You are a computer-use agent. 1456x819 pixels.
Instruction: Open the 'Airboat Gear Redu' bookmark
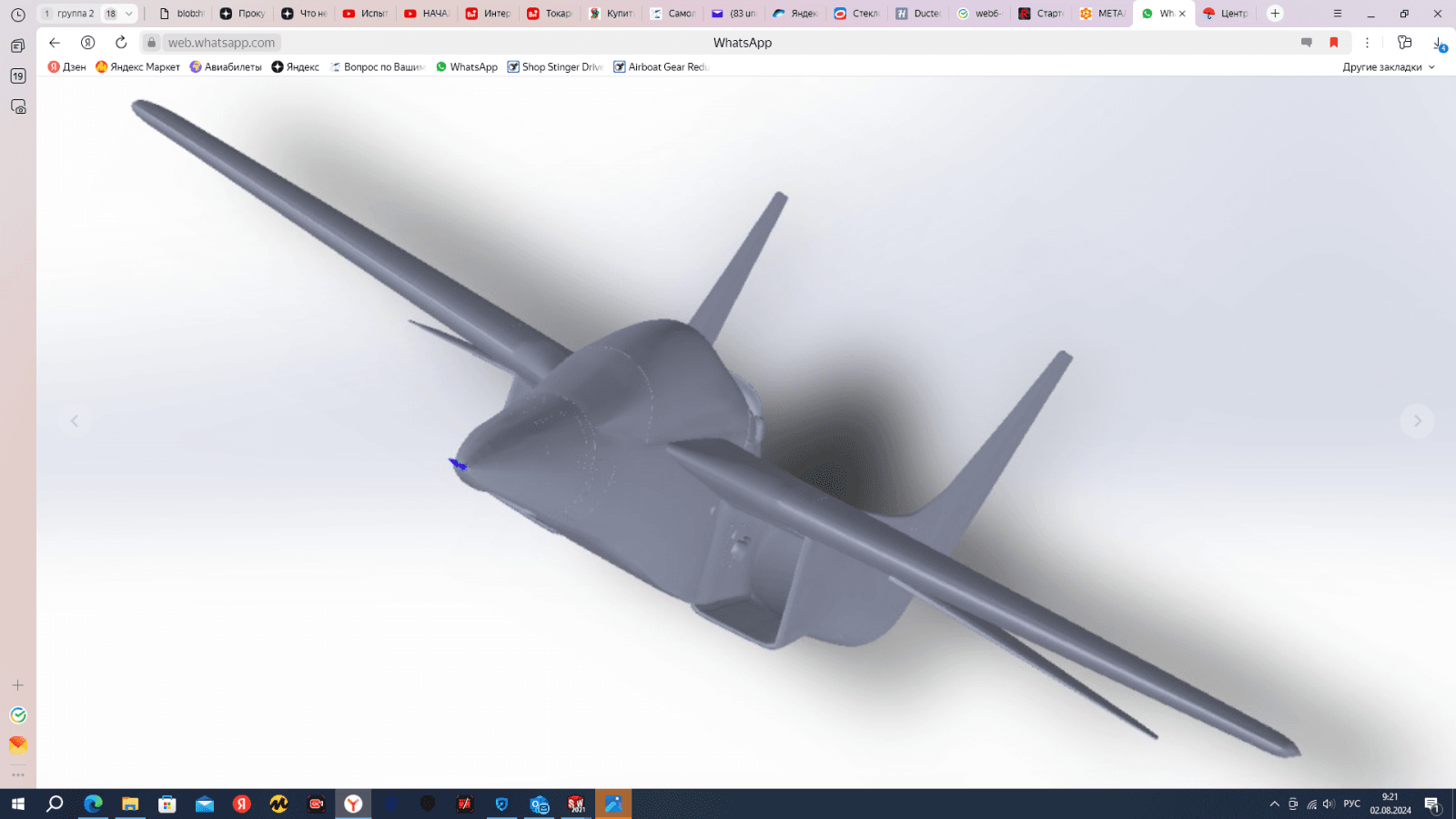tap(661, 67)
